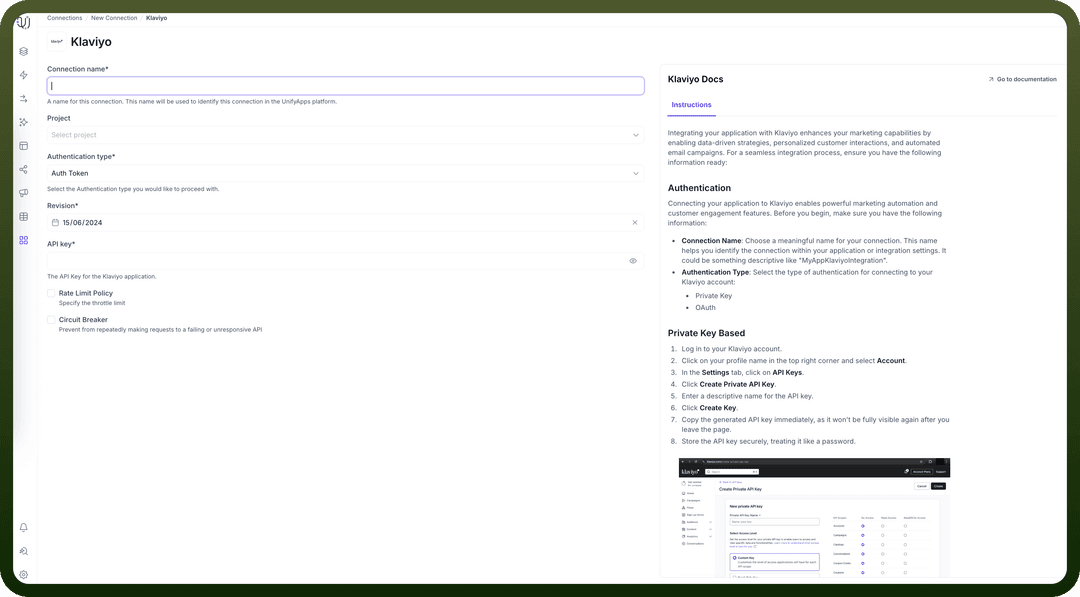Screen dimensions: 1080x597
Task: Open the highlighted connections apps sidebar icon
Action: pos(23,240)
